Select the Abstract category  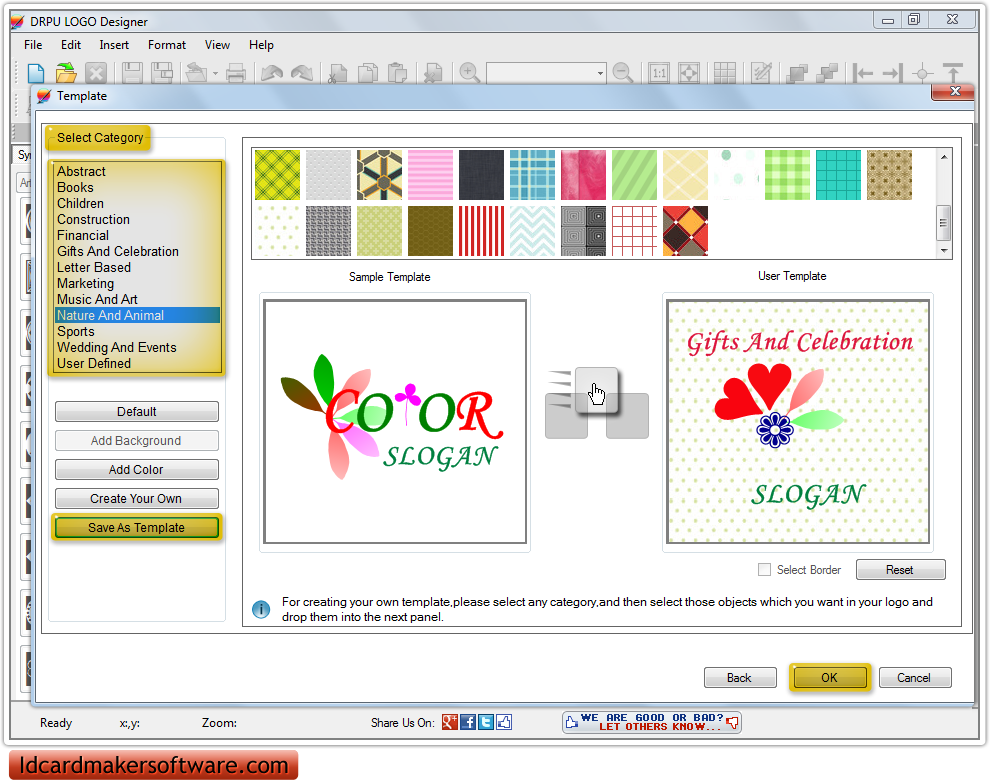coord(82,172)
